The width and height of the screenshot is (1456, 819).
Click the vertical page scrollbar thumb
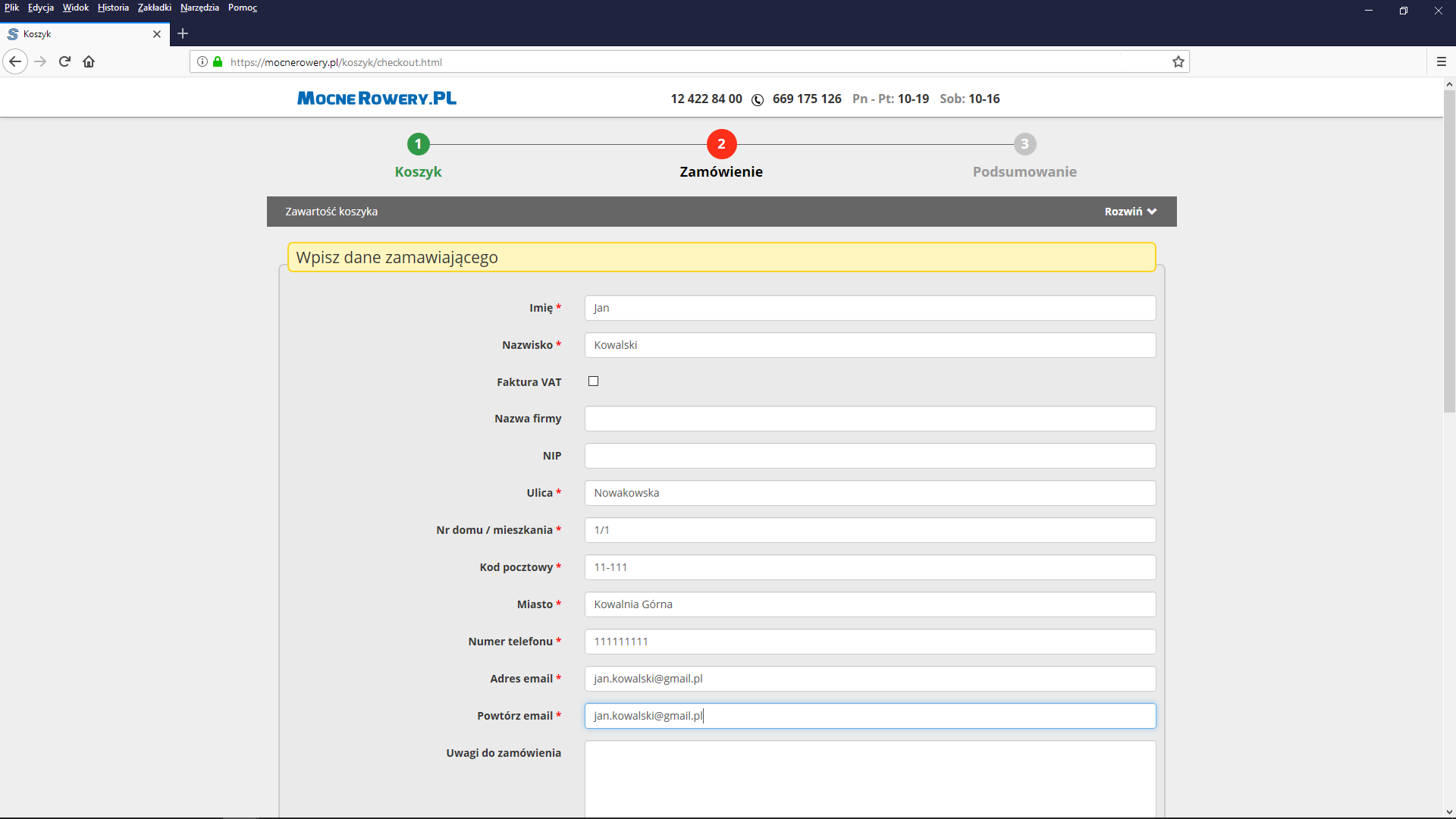pos(1449,250)
